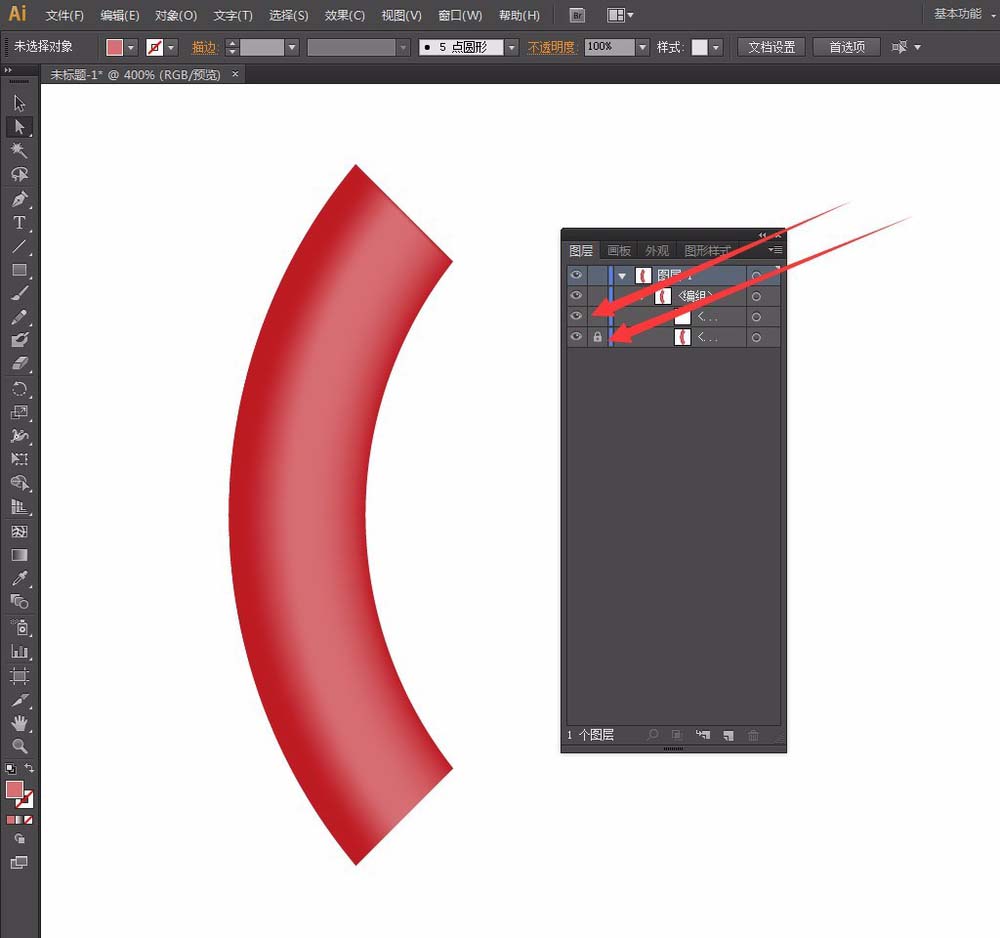Viewport: 1000px width, 938px height.
Task: Unlock the bottom locked sublayer
Action: [597, 337]
